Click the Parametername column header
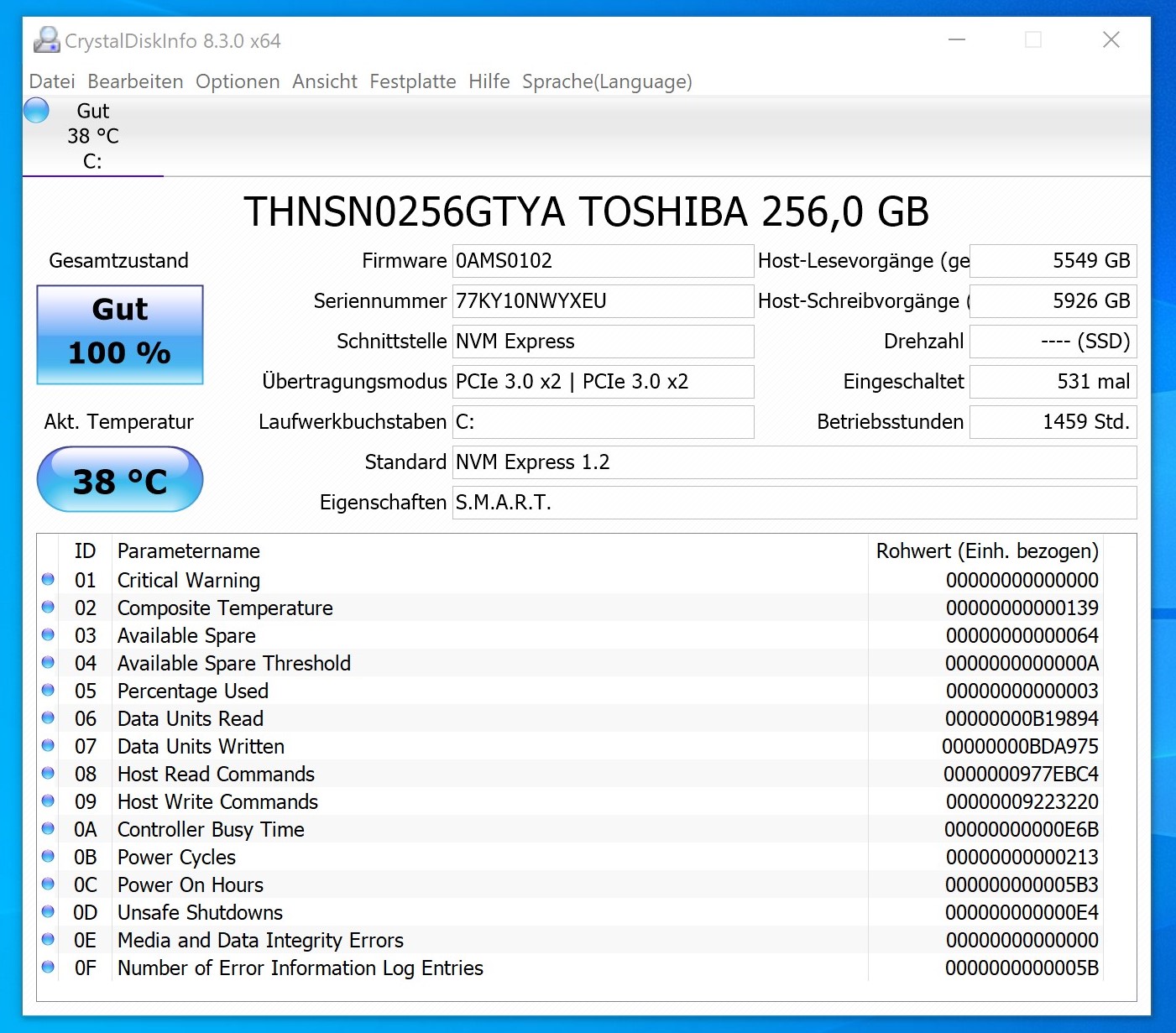 tap(189, 551)
